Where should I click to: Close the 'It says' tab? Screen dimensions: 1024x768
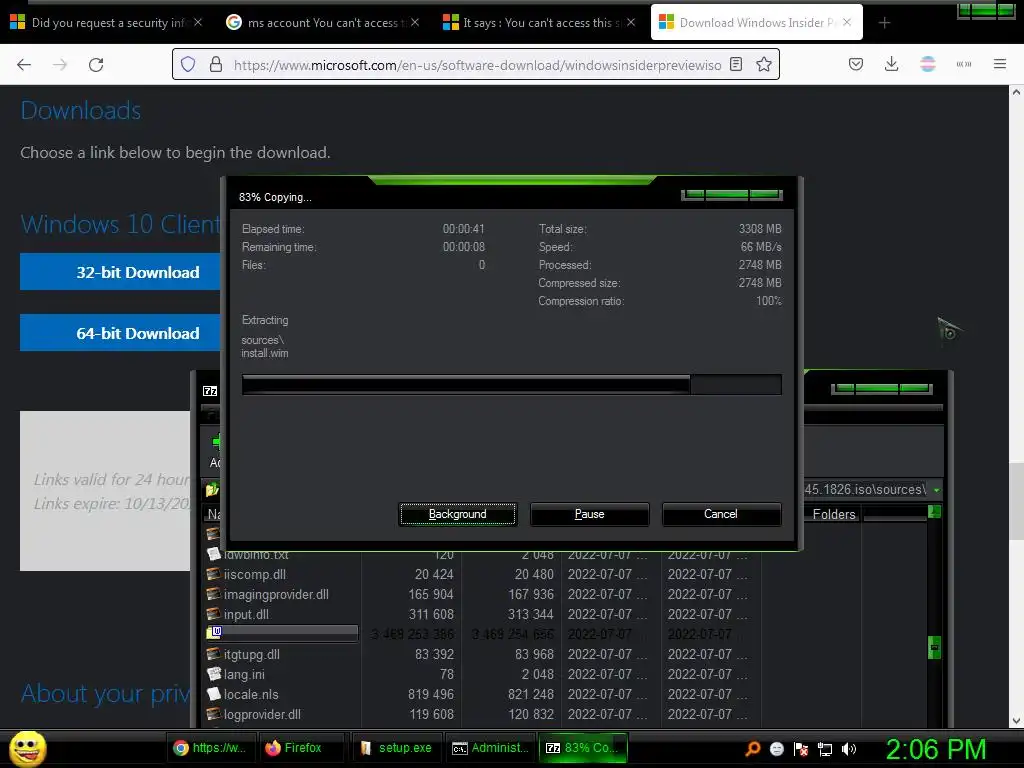point(631,22)
